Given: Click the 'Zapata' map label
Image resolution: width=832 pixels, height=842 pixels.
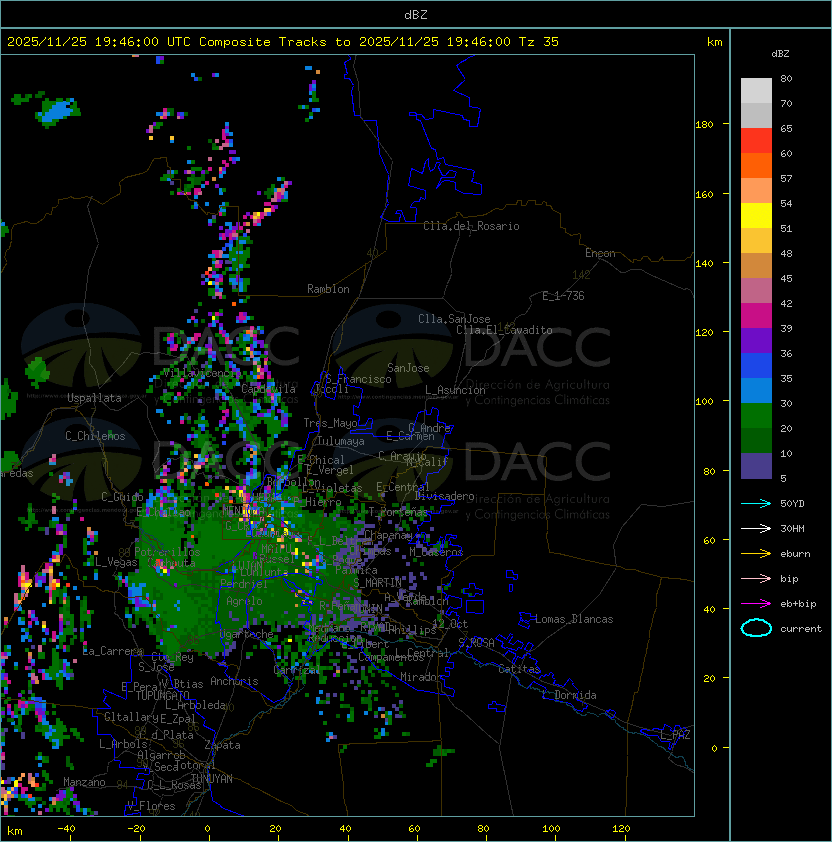Looking at the screenshot, I should (x=222, y=745).
